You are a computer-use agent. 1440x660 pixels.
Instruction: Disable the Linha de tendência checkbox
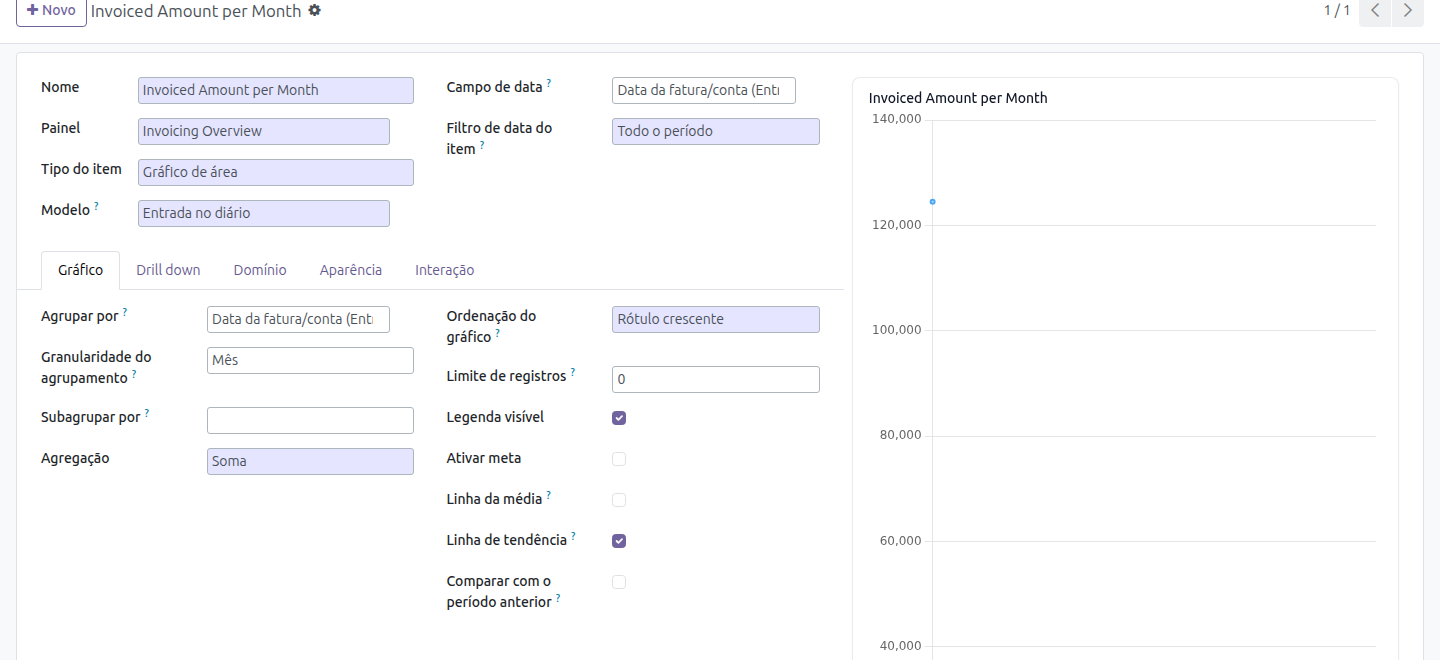(x=619, y=541)
